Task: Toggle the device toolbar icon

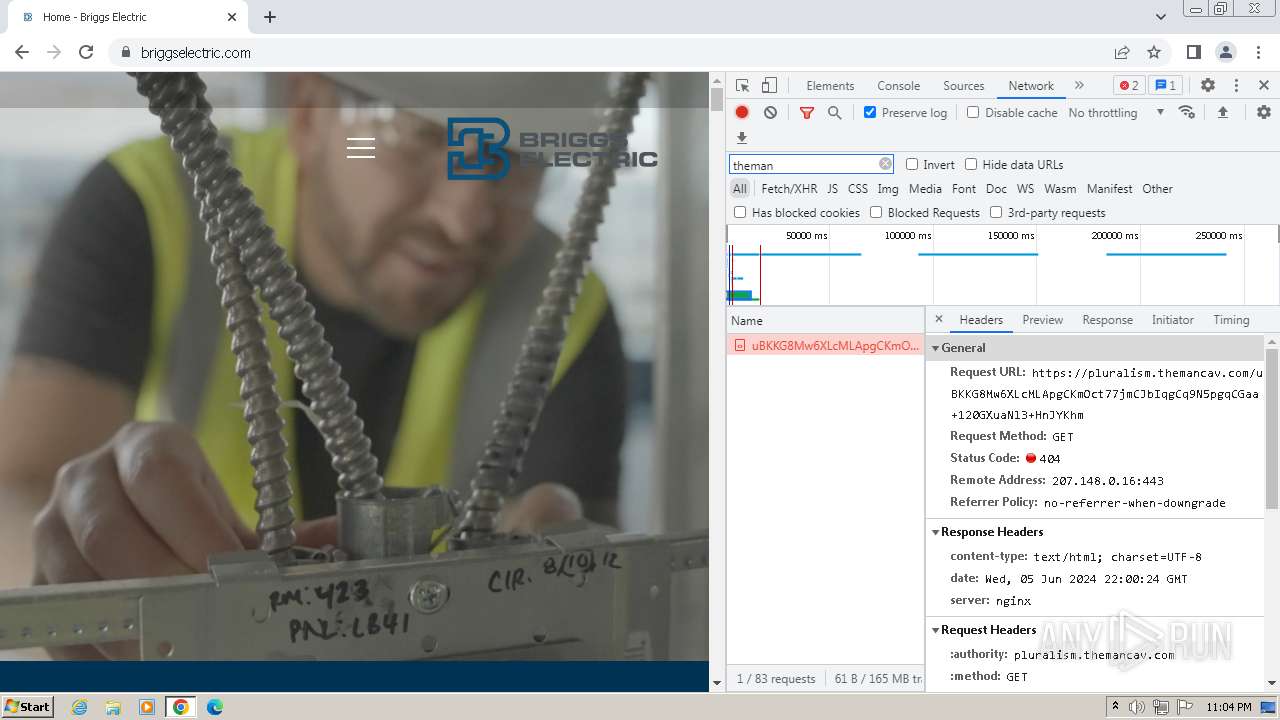Action: (x=769, y=86)
